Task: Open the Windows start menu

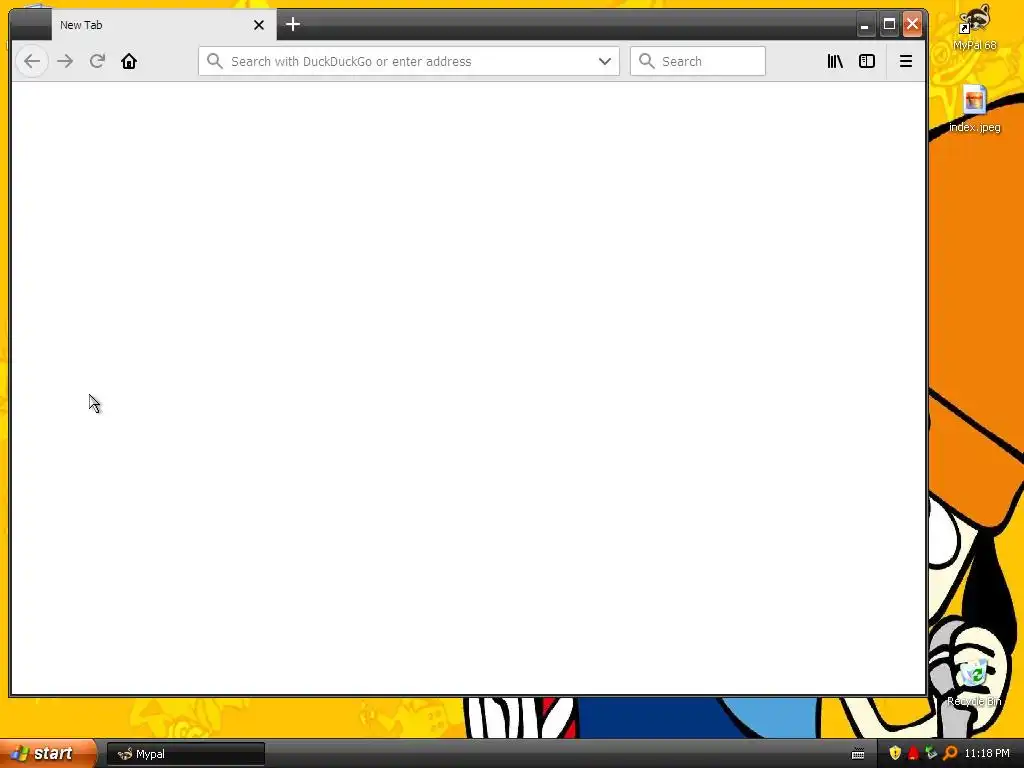Action: point(48,754)
